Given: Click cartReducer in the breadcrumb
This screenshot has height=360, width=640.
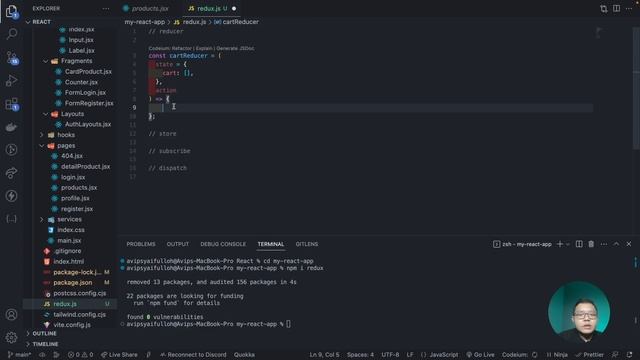Looking at the screenshot, I should pyautogui.click(x=241, y=22).
